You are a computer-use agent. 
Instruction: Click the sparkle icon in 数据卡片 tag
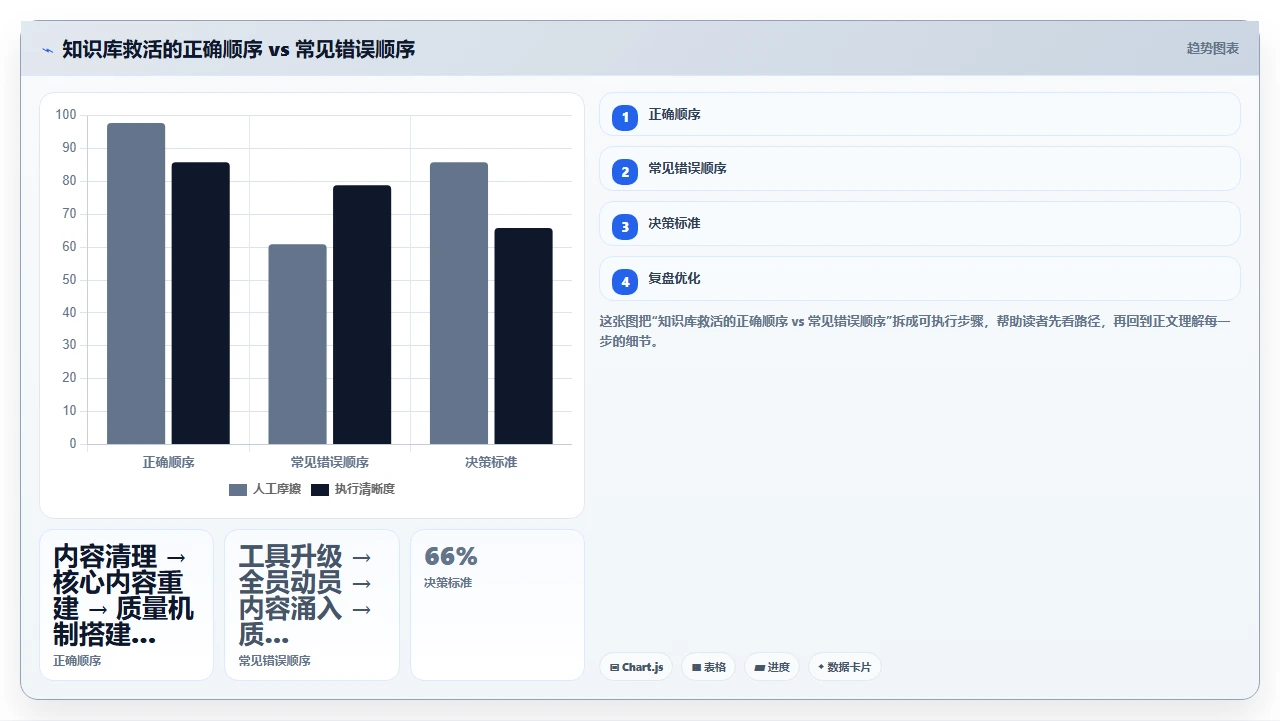point(821,667)
